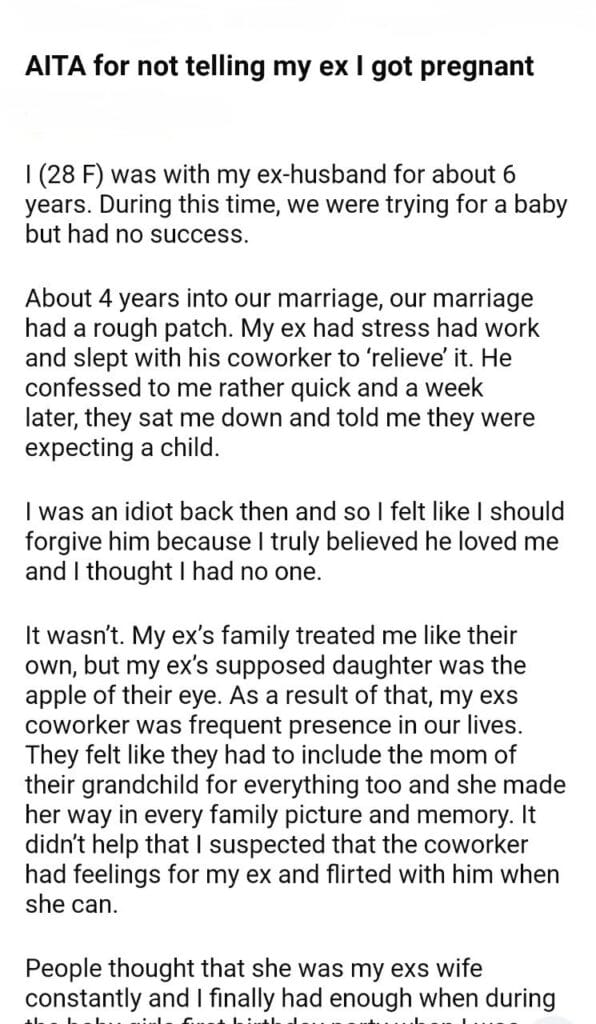Image resolution: width=596 pixels, height=1024 pixels.
Task: Click the post title about not telling ex
Action: tap(279, 67)
